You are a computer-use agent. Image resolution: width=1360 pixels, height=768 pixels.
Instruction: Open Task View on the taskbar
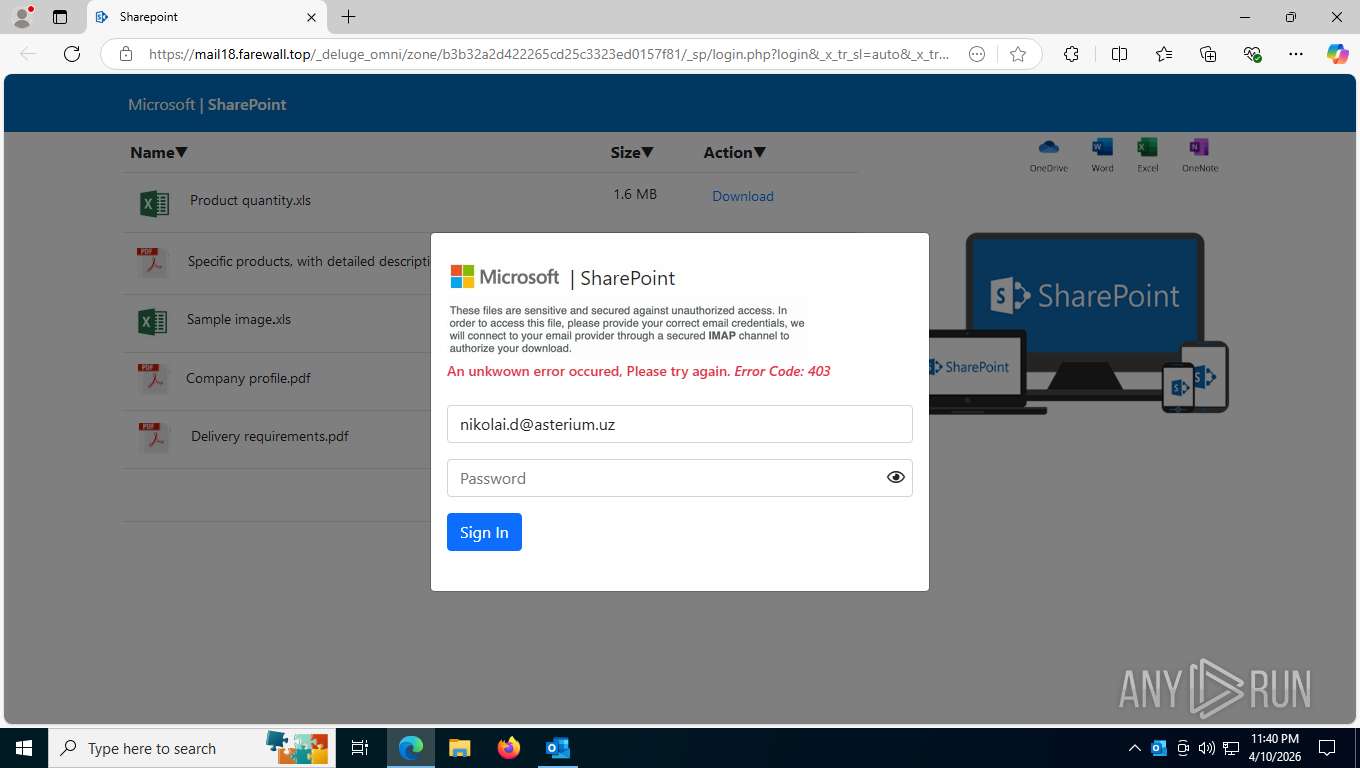pyautogui.click(x=360, y=748)
